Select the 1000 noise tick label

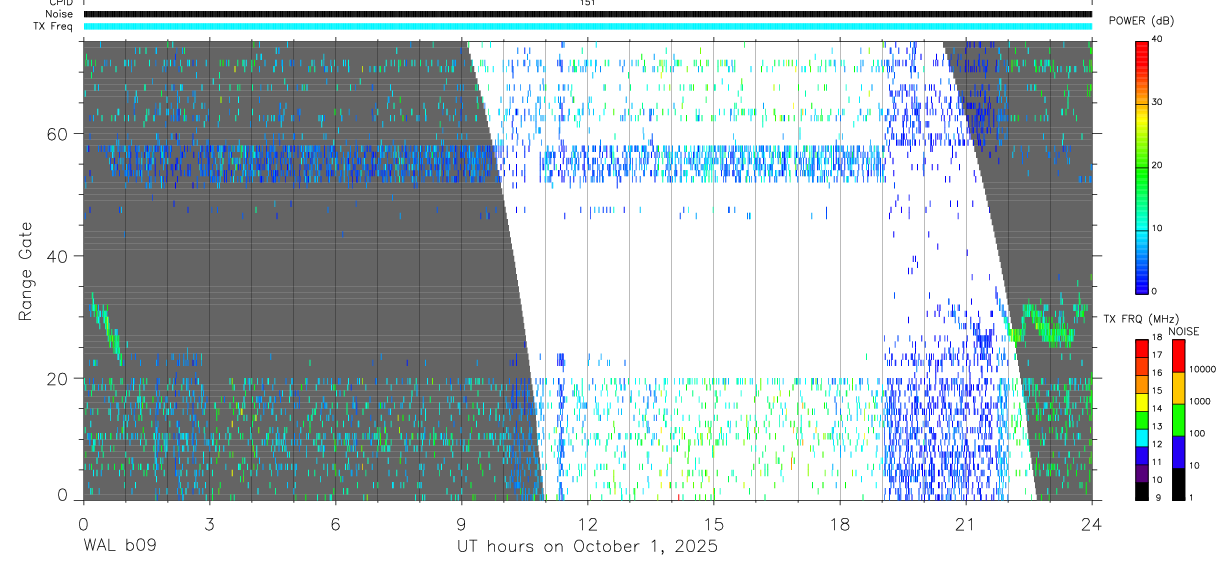tap(1200, 401)
